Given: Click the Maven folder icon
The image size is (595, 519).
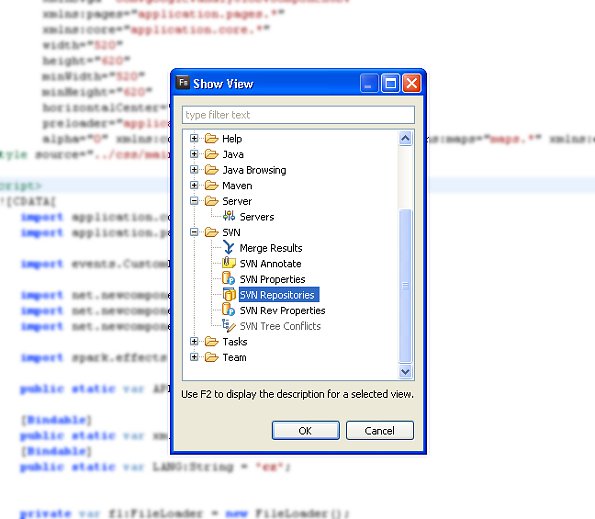Looking at the screenshot, I should pos(211,185).
